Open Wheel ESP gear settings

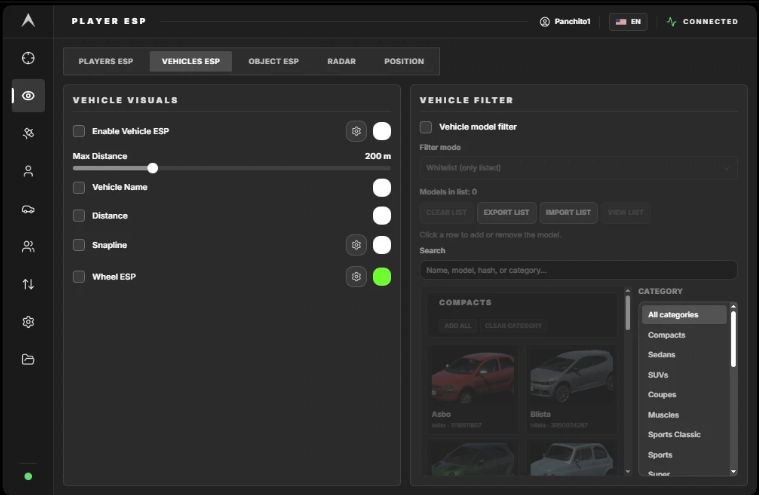[356, 277]
